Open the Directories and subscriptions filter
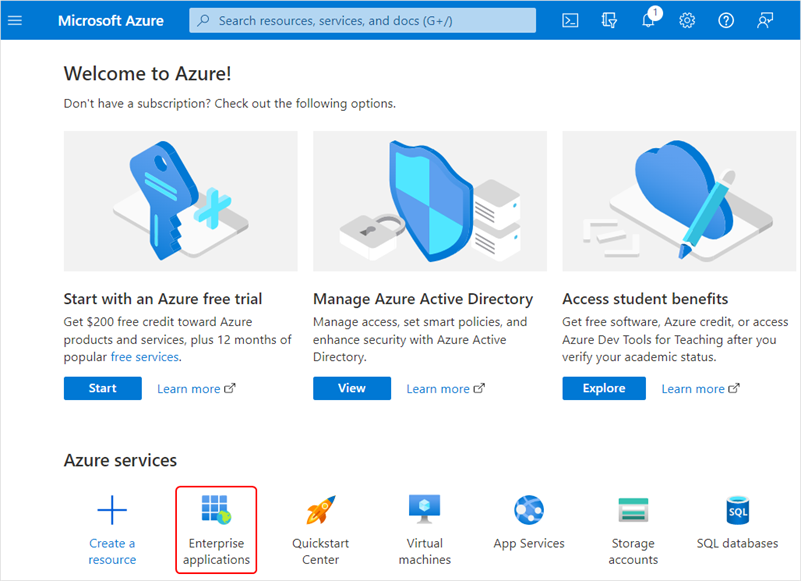The image size is (801, 581). 610,20
